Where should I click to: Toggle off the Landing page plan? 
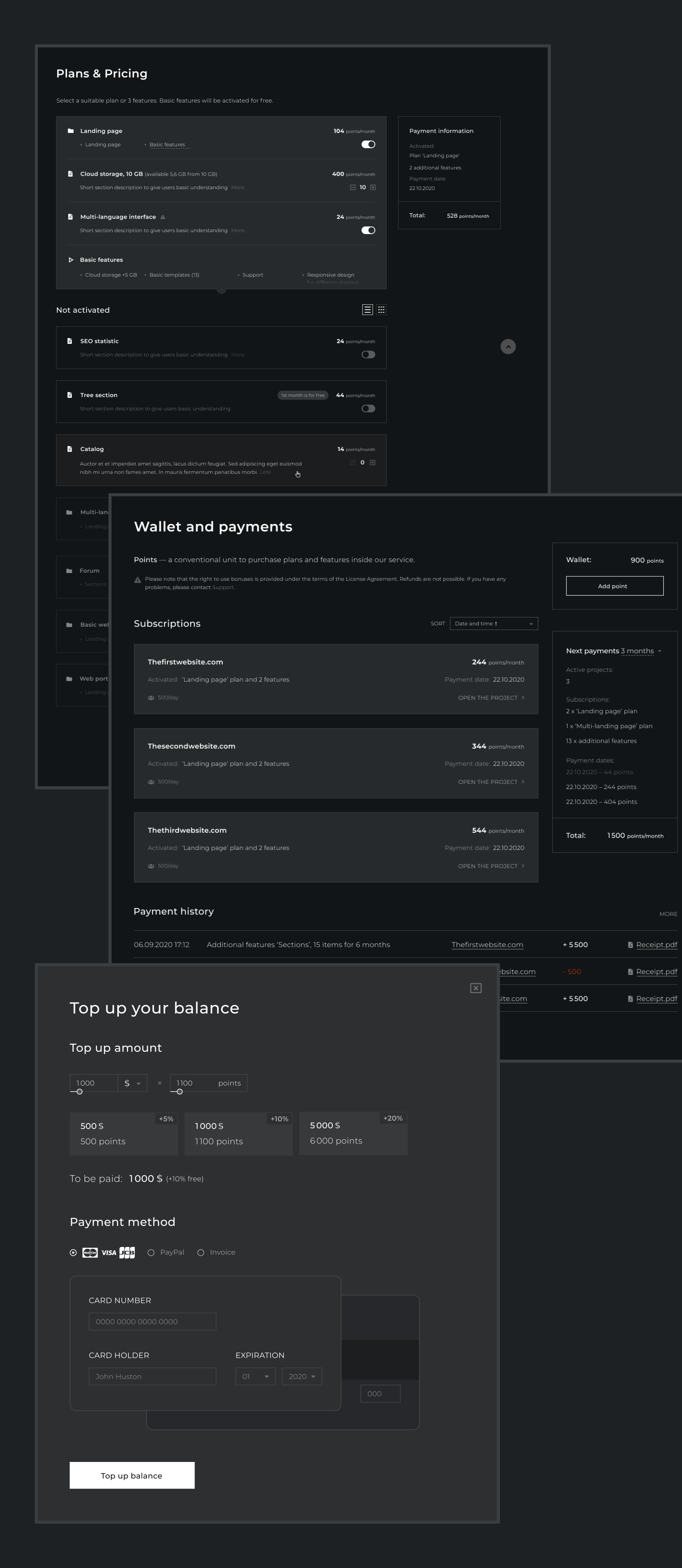(x=368, y=144)
